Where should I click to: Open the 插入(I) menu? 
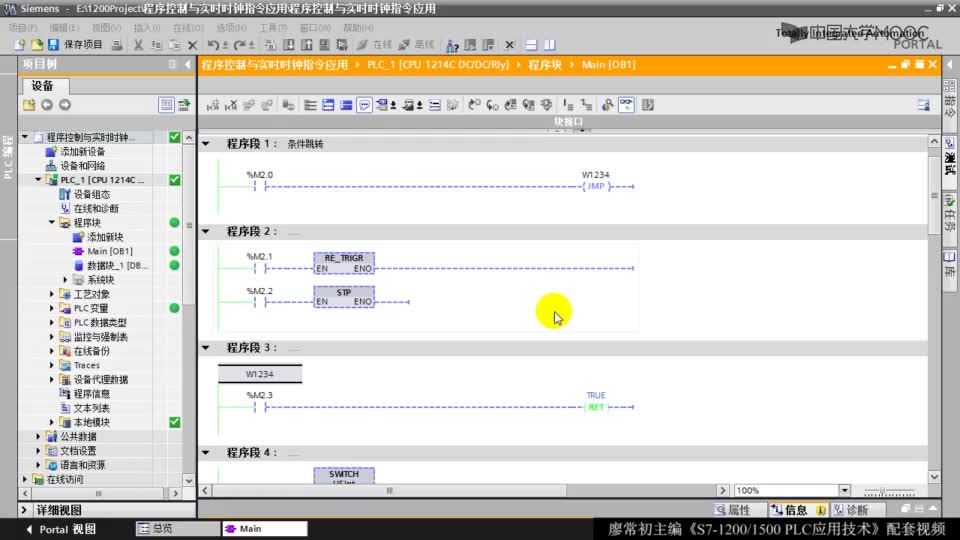pos(147,28)
